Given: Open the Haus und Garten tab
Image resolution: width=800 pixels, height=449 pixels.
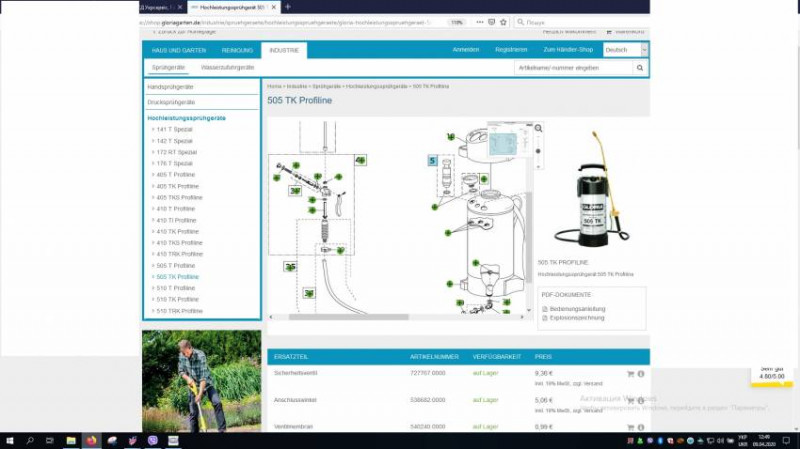Looking at the screenshot, I should (179, 51).
